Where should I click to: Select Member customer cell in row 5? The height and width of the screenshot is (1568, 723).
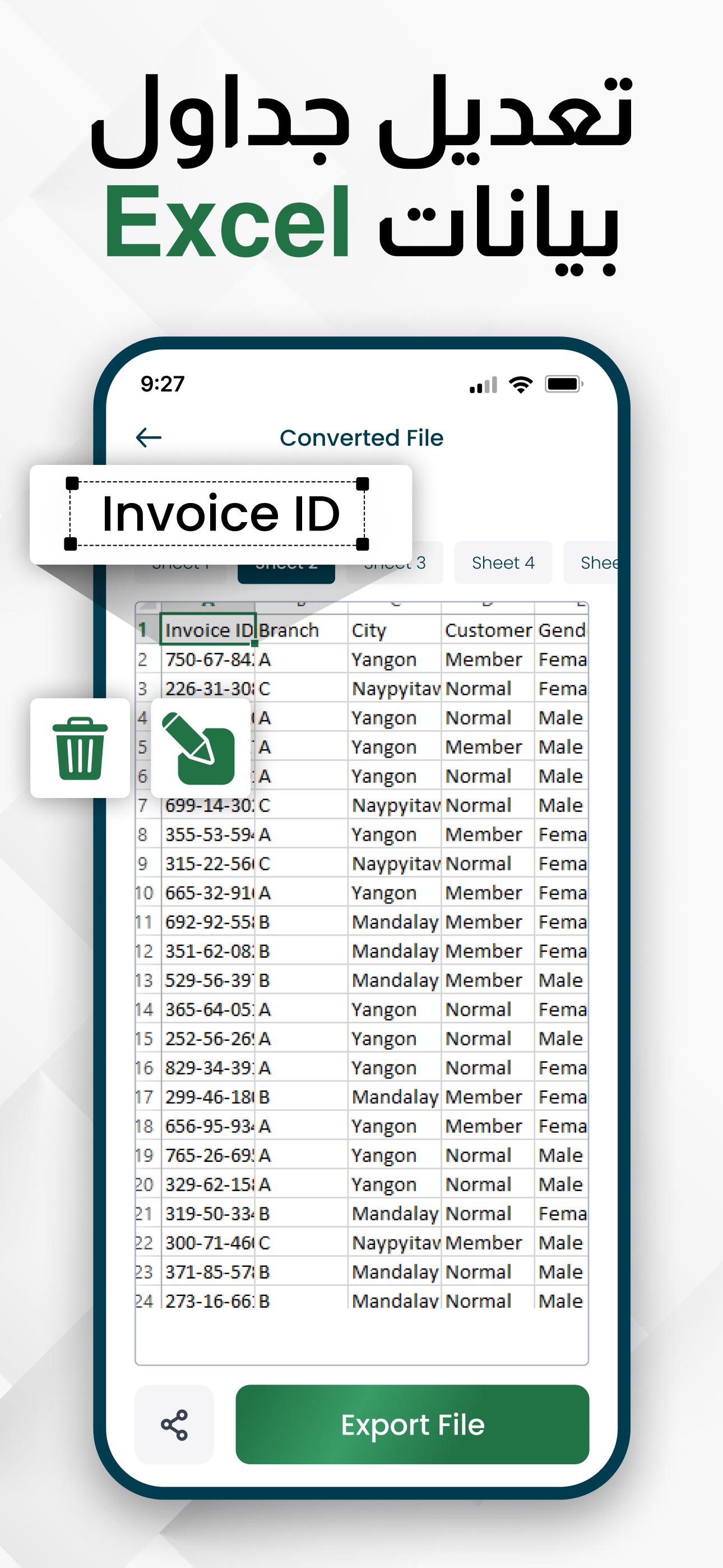tap(488, 746)
